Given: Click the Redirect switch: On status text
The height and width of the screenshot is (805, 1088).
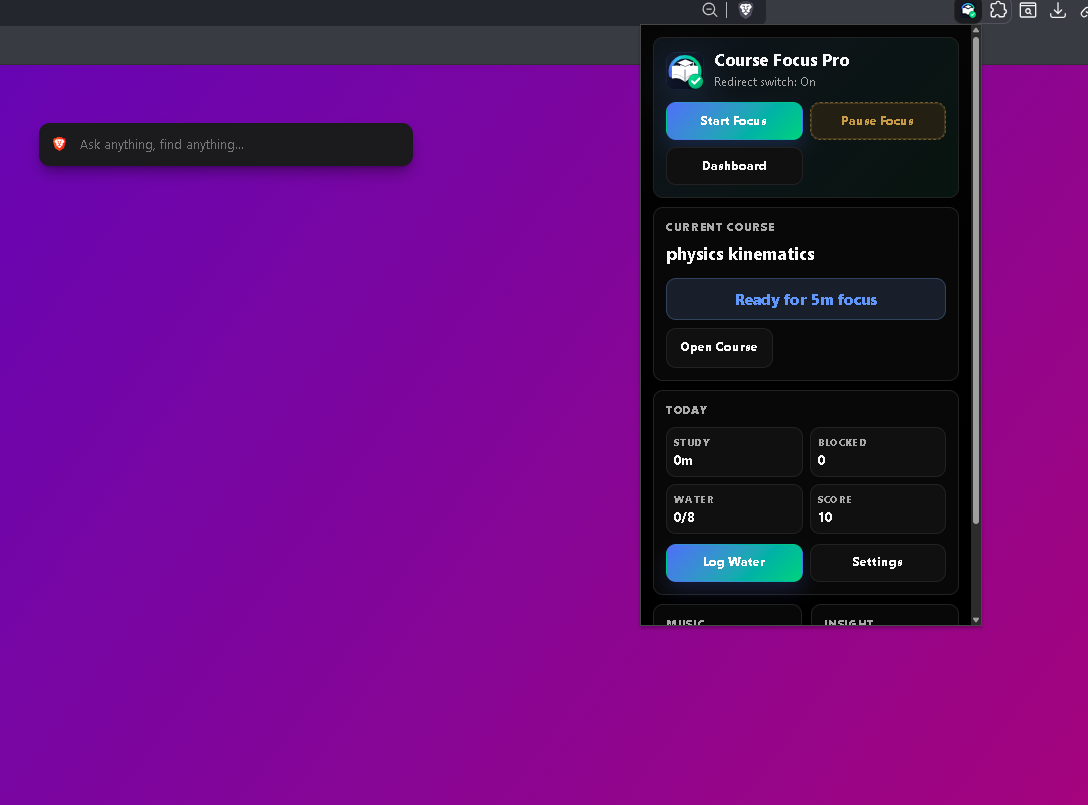Looking at the screenshot, I should (765, 82).
